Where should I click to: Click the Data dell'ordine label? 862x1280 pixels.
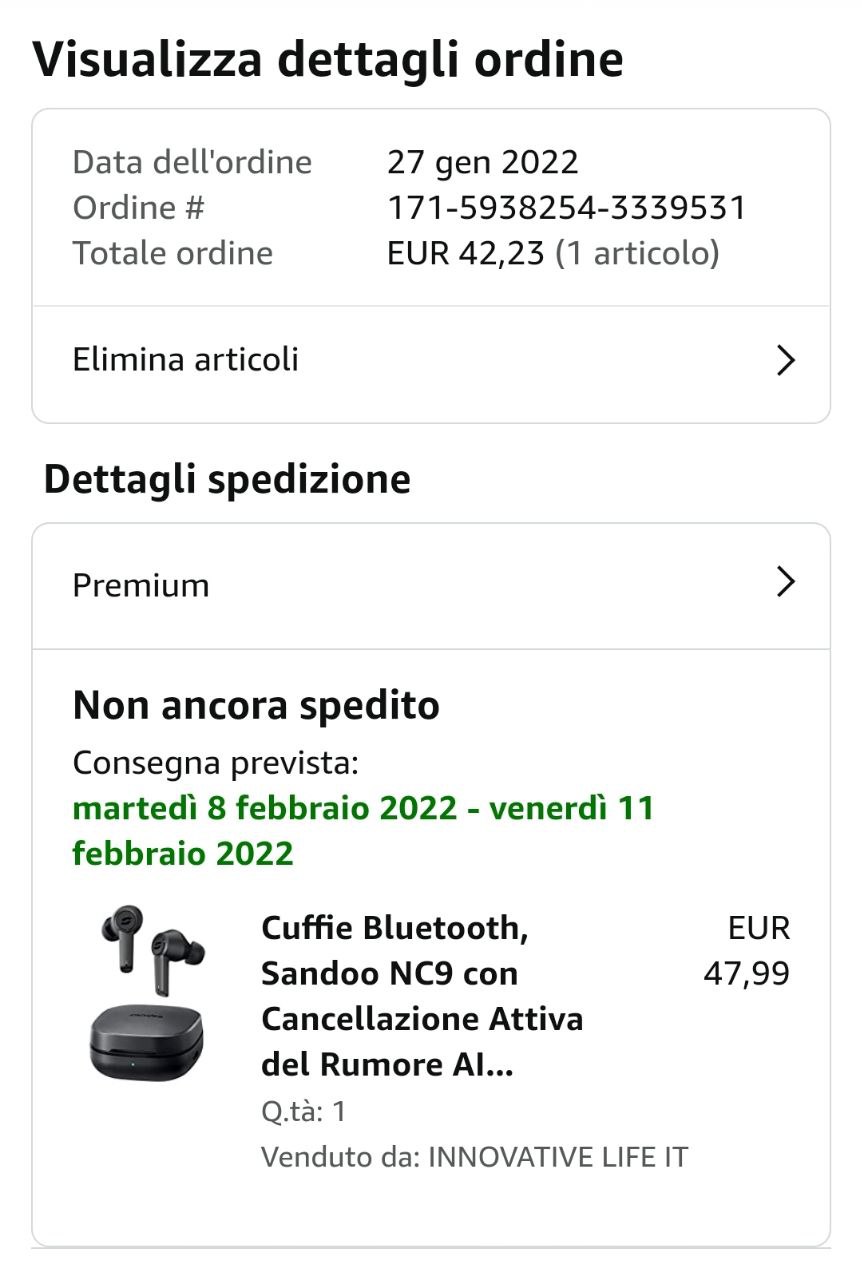click(x=192, y=162)
